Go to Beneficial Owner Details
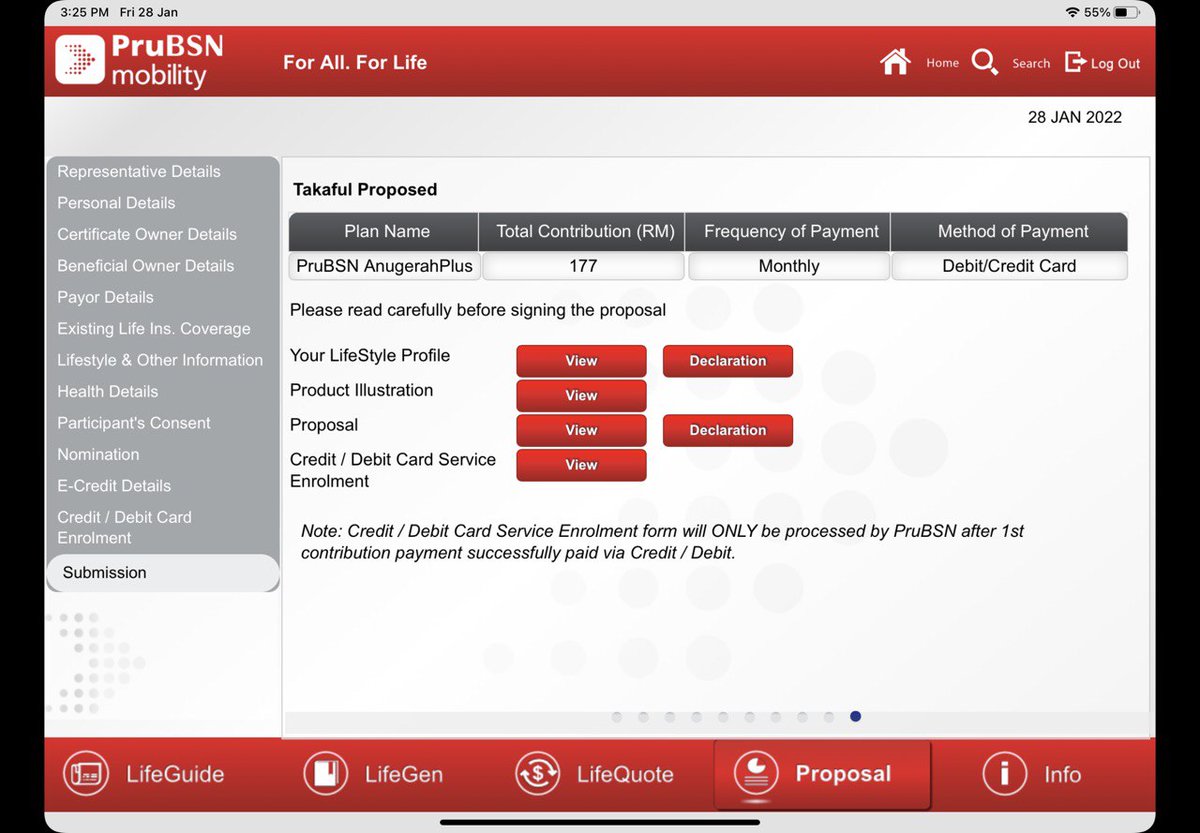The width and height of the screenshot is (1200, 833). point(146,266)
